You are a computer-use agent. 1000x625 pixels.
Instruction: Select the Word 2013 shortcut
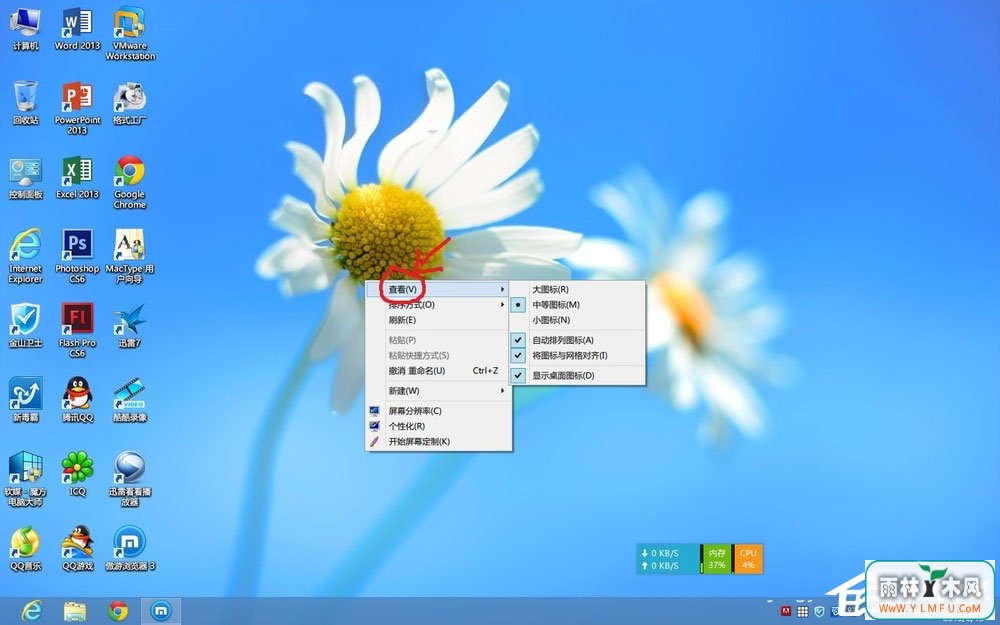pos(77,29)
